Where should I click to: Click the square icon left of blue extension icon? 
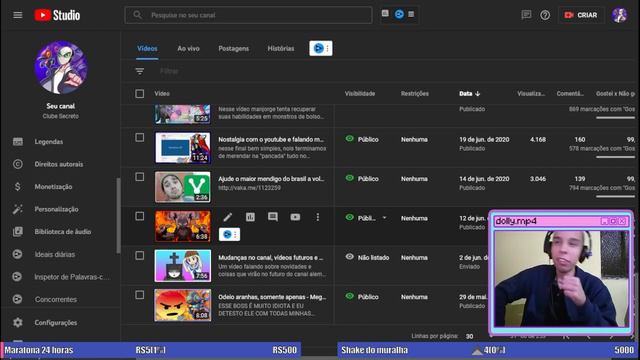(385, 13)
